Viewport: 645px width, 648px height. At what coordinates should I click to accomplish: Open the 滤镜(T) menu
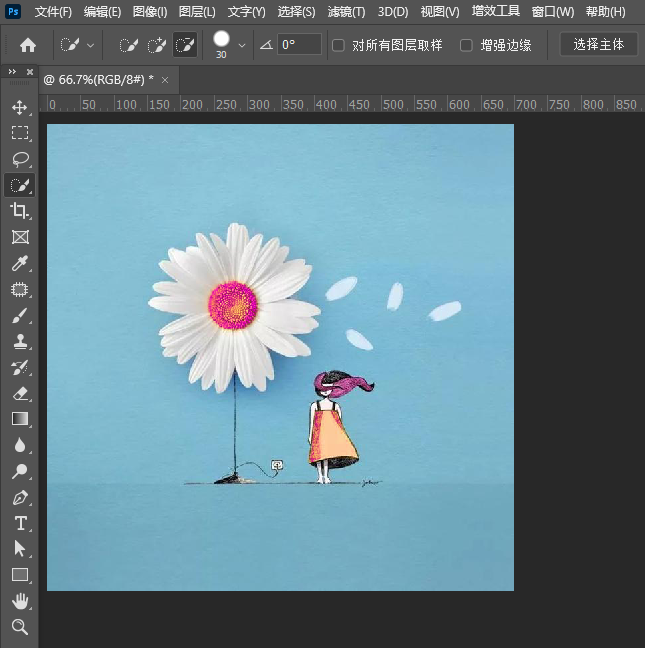pos(346,12)
